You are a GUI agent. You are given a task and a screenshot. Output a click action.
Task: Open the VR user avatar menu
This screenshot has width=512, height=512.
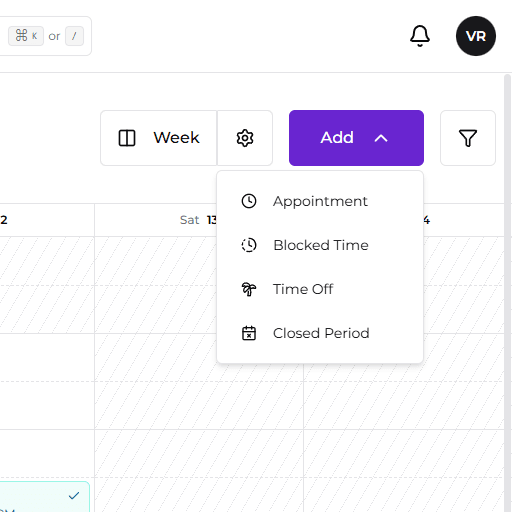coord(476,36)
